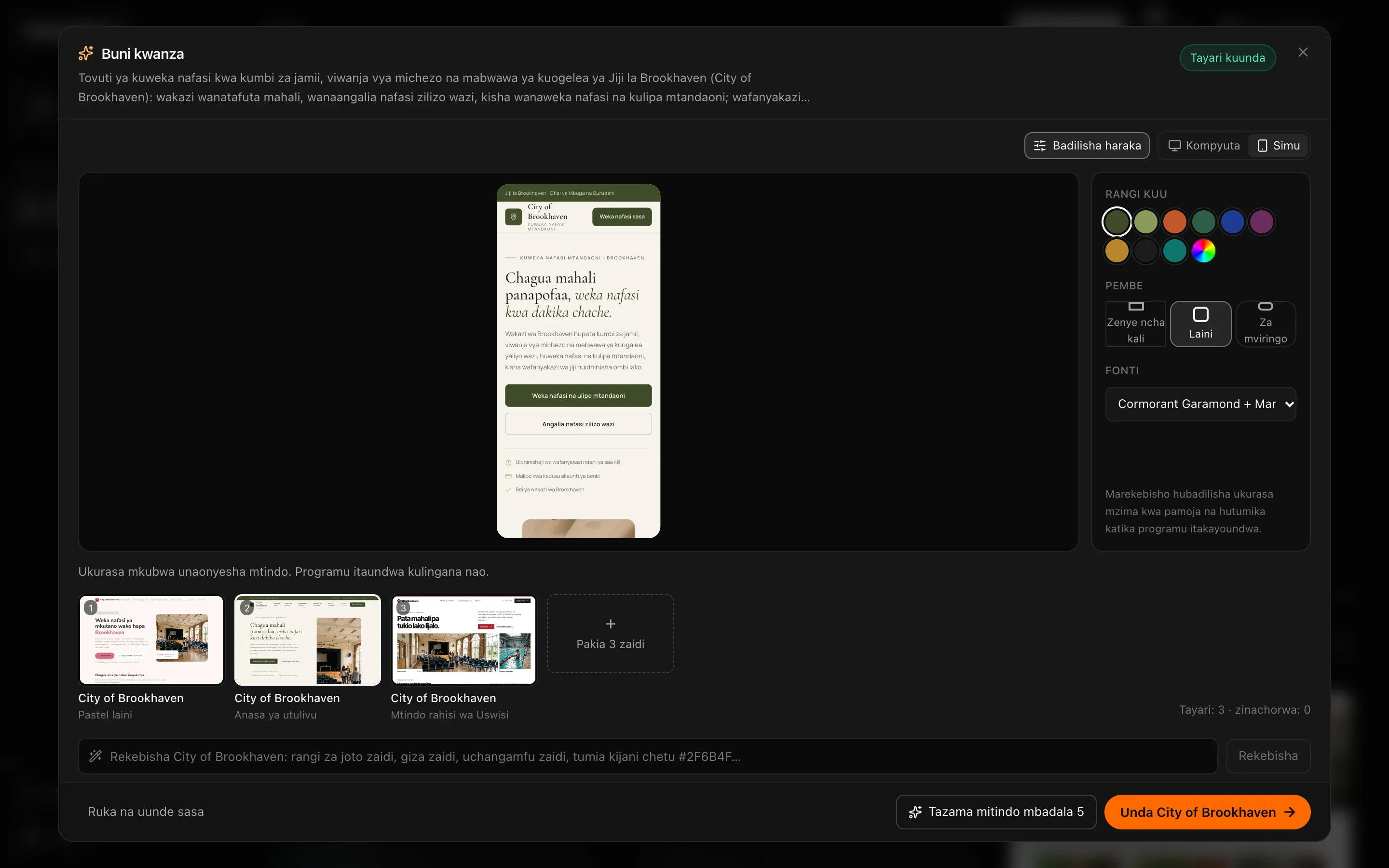Open Badilisha haraka quick tweaks panel
The height and width of the screenshot is (868, 1389).
pos(1087,146)
